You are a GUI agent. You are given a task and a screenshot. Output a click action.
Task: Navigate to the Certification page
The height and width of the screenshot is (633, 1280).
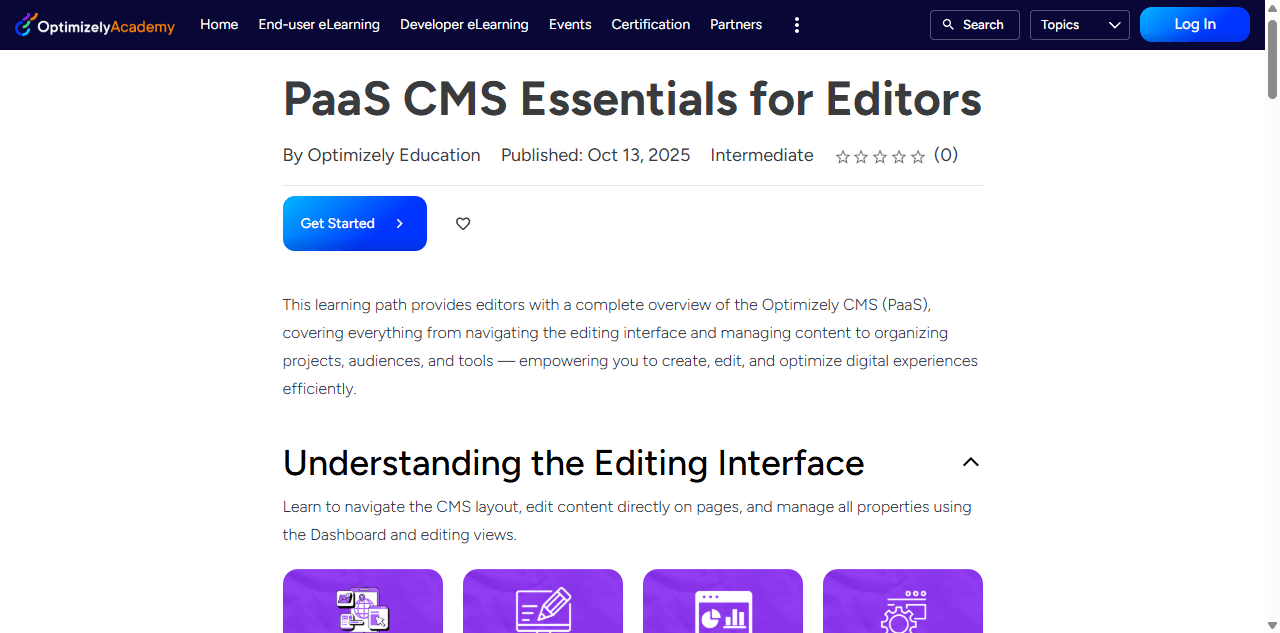tap(650, 25)
